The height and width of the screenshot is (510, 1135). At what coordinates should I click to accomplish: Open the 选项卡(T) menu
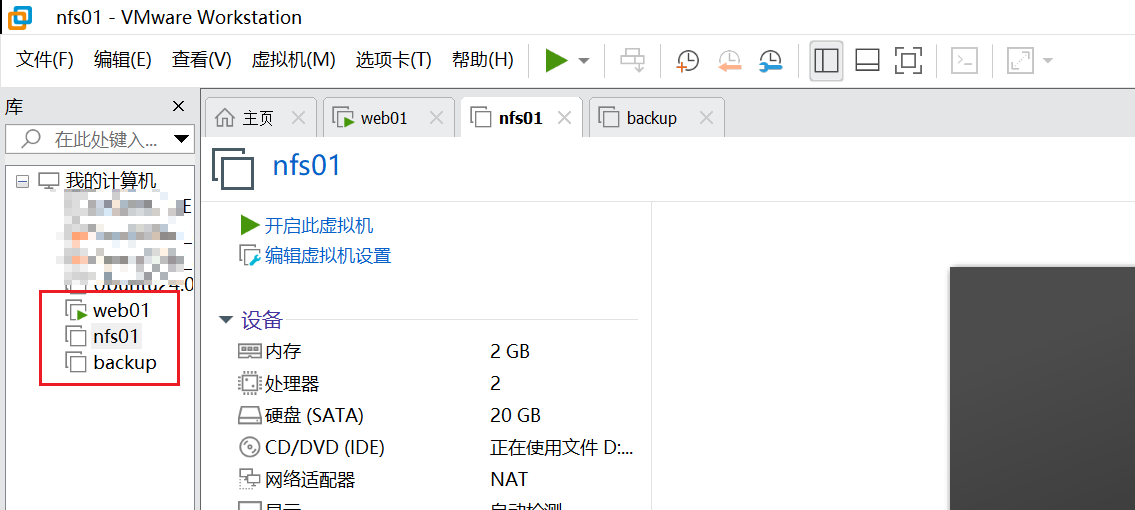coord(393,60)
